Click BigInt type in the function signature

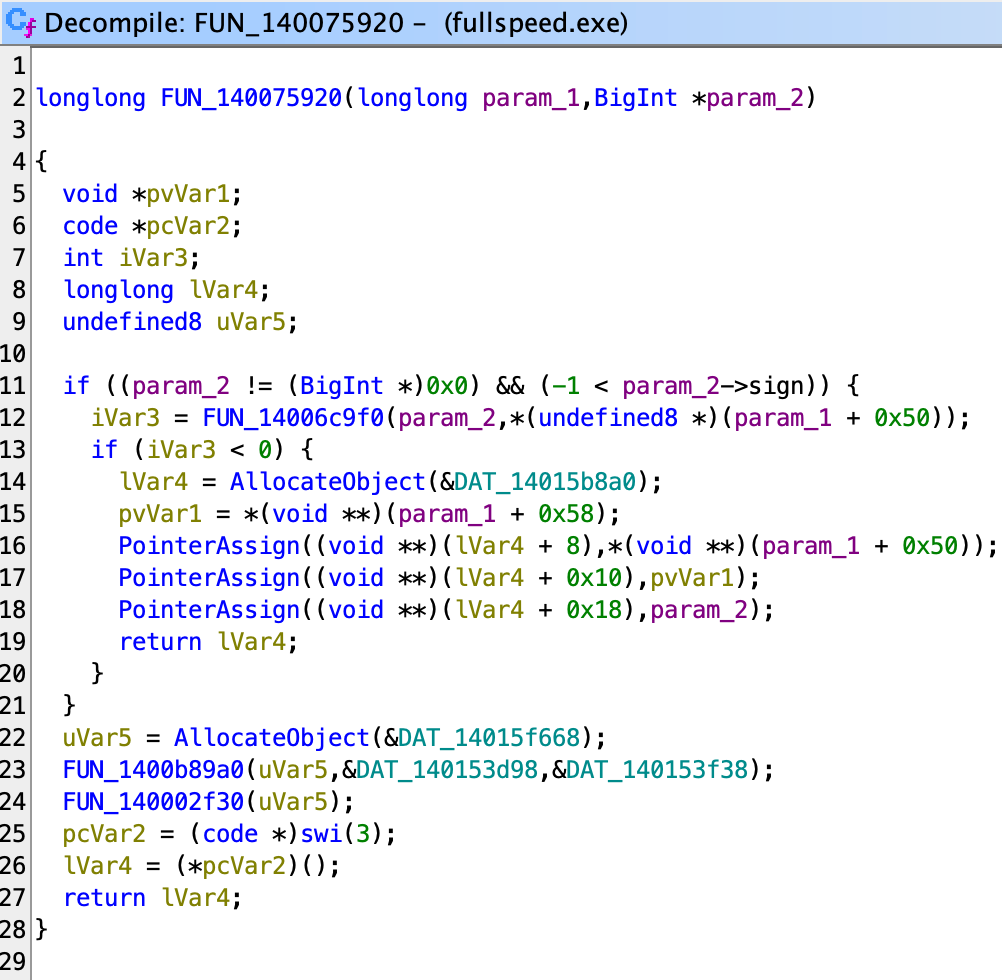638,98
